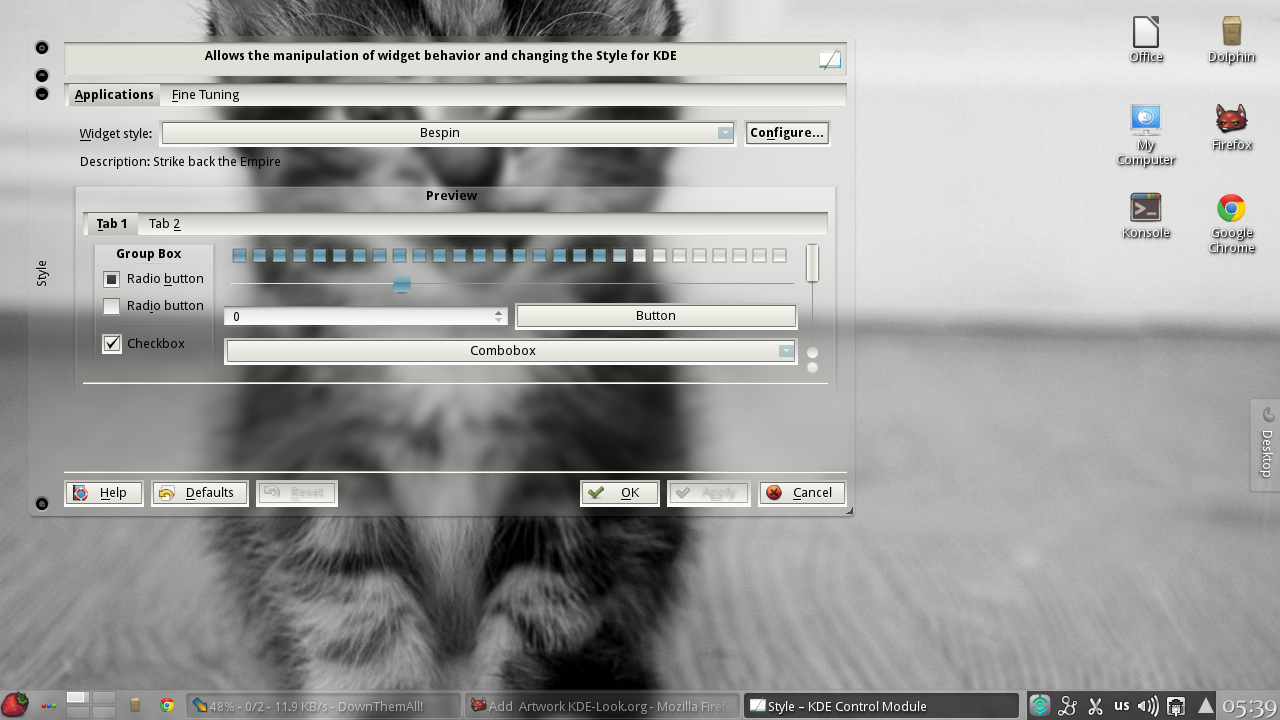Increase the spinbox value with up arrow
Screen dimensions: 1280x720
pyautogui.click(x=499, y=312)
